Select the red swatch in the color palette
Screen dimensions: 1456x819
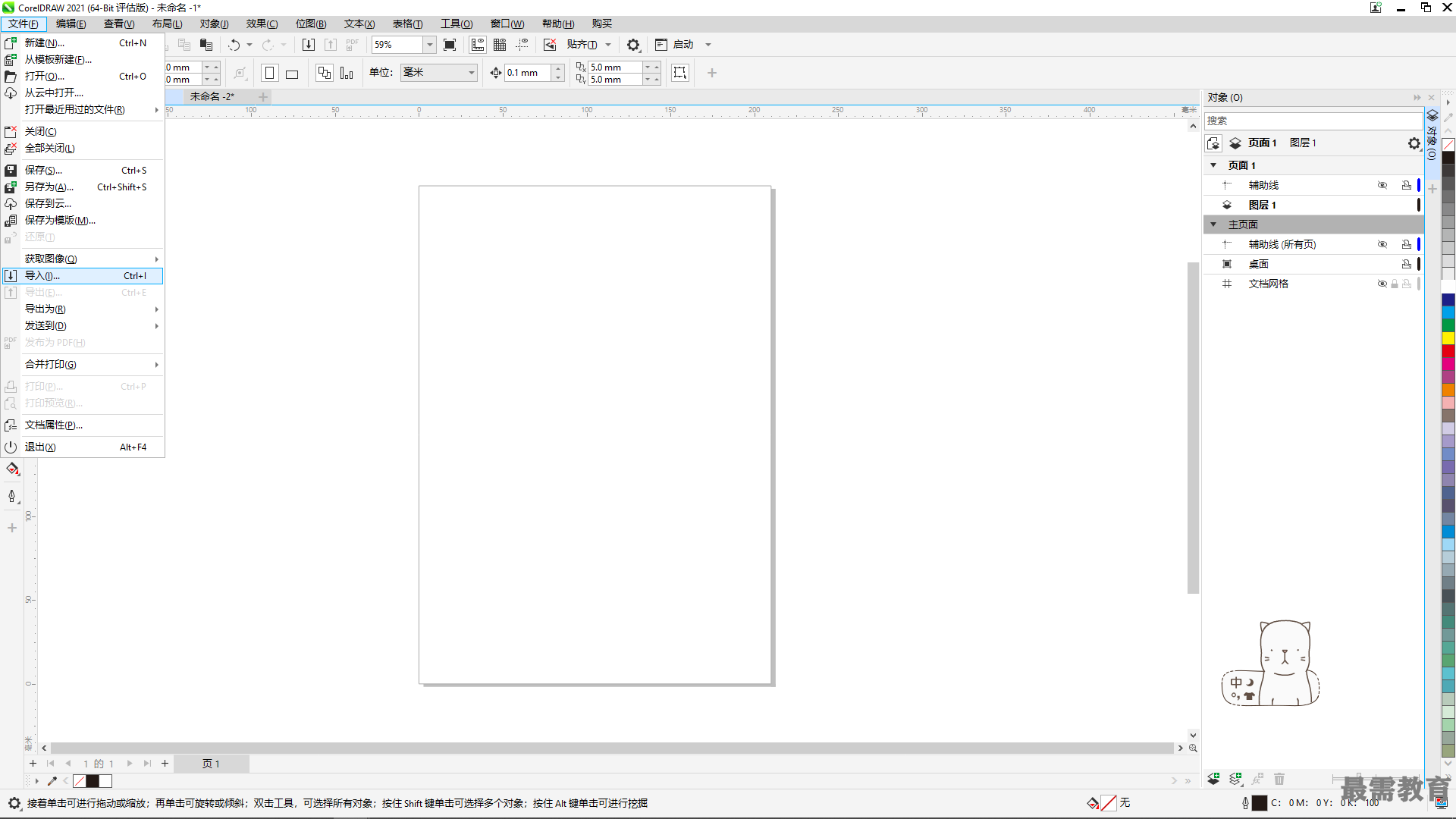pyautogui.click(x=1448, y=351)
